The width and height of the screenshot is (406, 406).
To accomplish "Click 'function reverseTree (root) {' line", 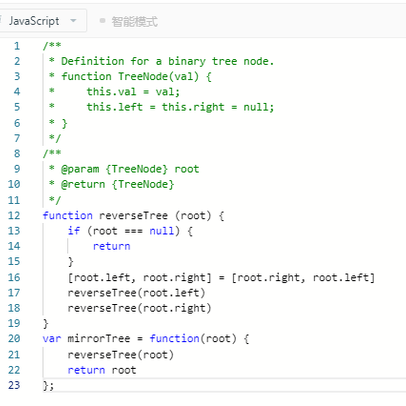I will click(x=133, y=216).
